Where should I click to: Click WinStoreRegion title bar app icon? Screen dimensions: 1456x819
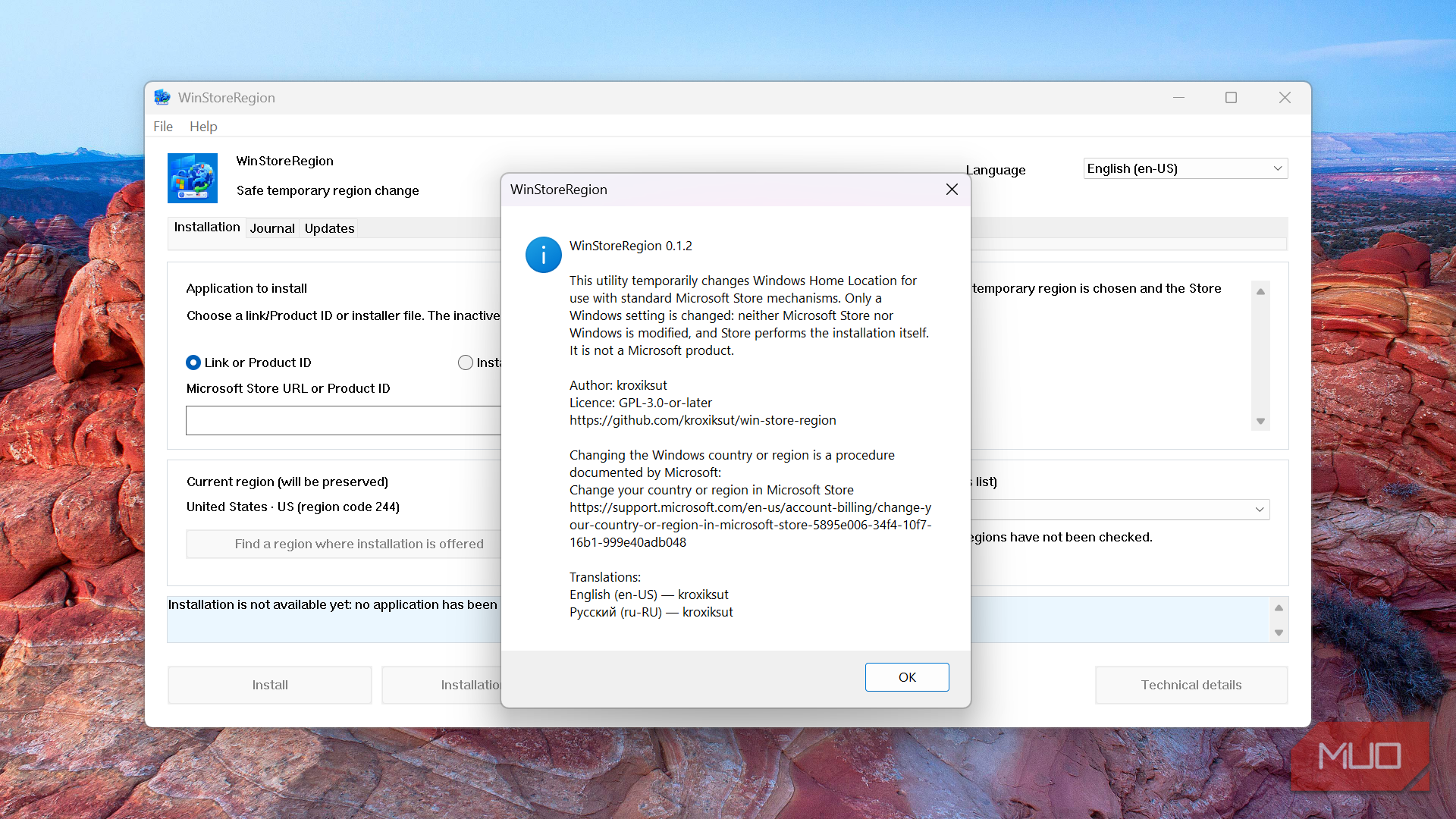pyautogui.click(x=162, y=97)
